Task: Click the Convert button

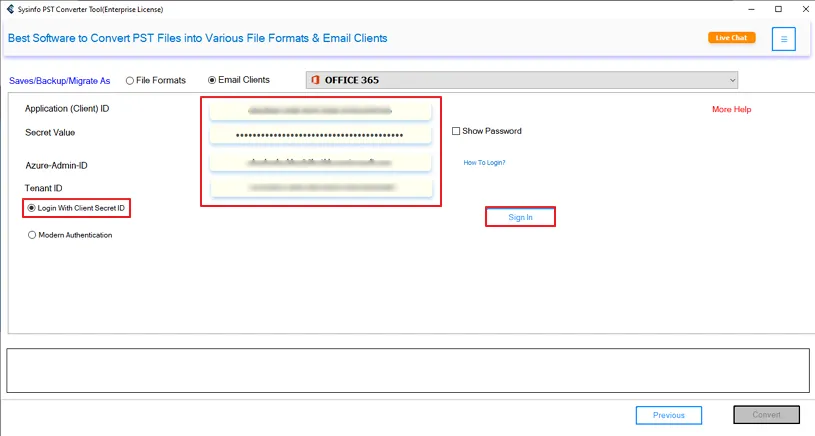Action: [767, 415]
